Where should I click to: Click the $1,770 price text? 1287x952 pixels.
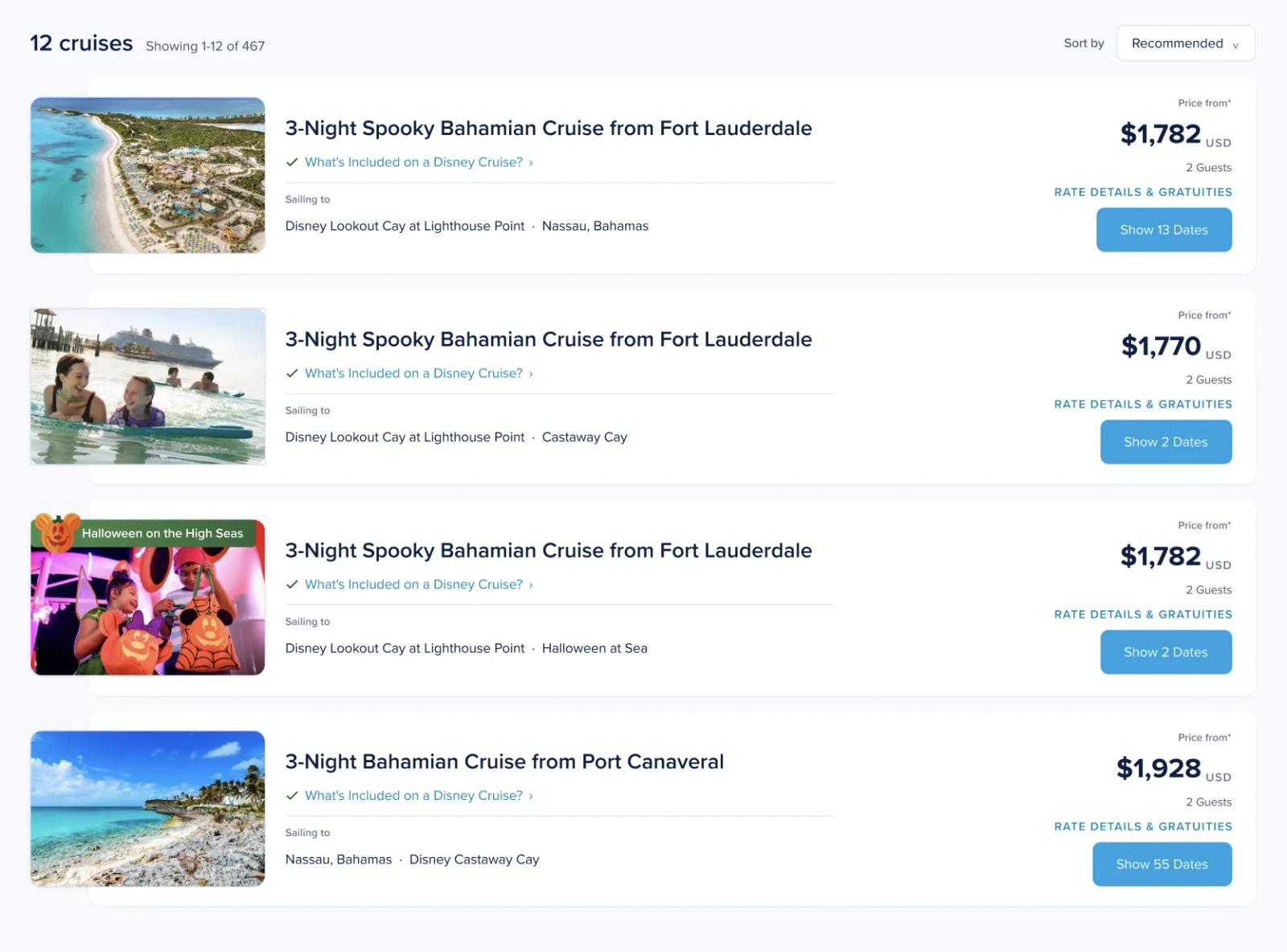(x=1161, y=346)
